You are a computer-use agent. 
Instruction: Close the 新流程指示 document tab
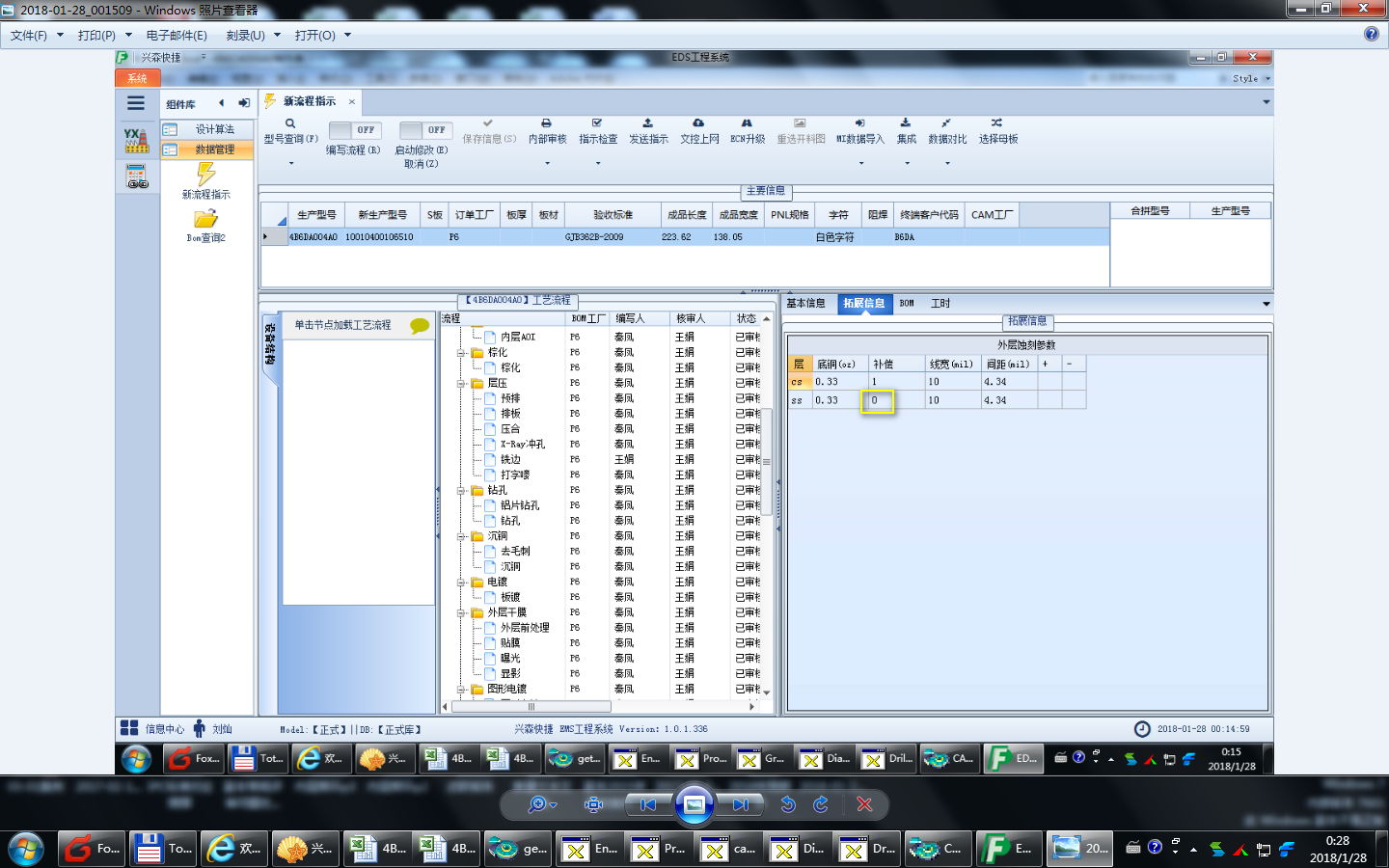(352, 101)
